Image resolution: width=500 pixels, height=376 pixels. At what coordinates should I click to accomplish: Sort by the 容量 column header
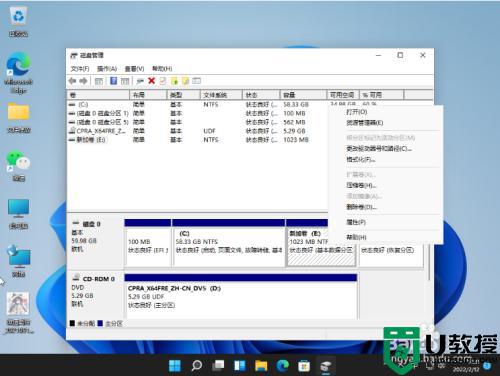click(x=303, y=95)
